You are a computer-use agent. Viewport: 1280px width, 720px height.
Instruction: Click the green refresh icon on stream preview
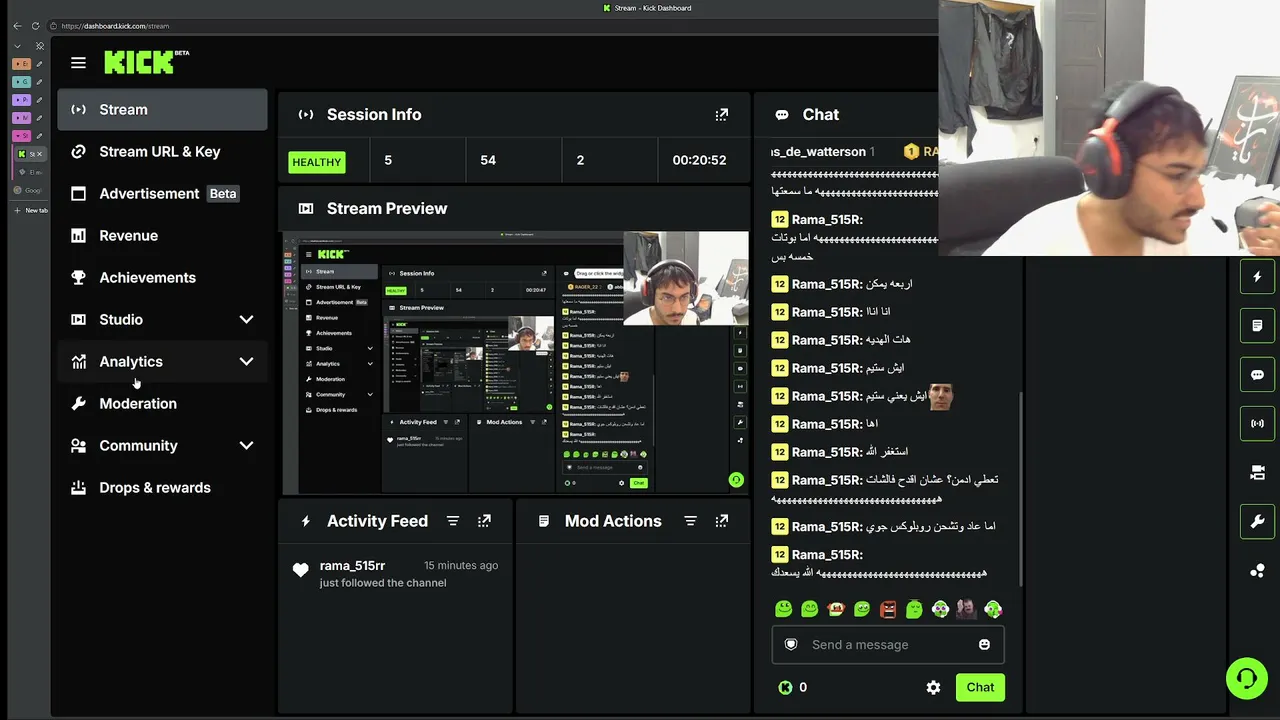736,480
